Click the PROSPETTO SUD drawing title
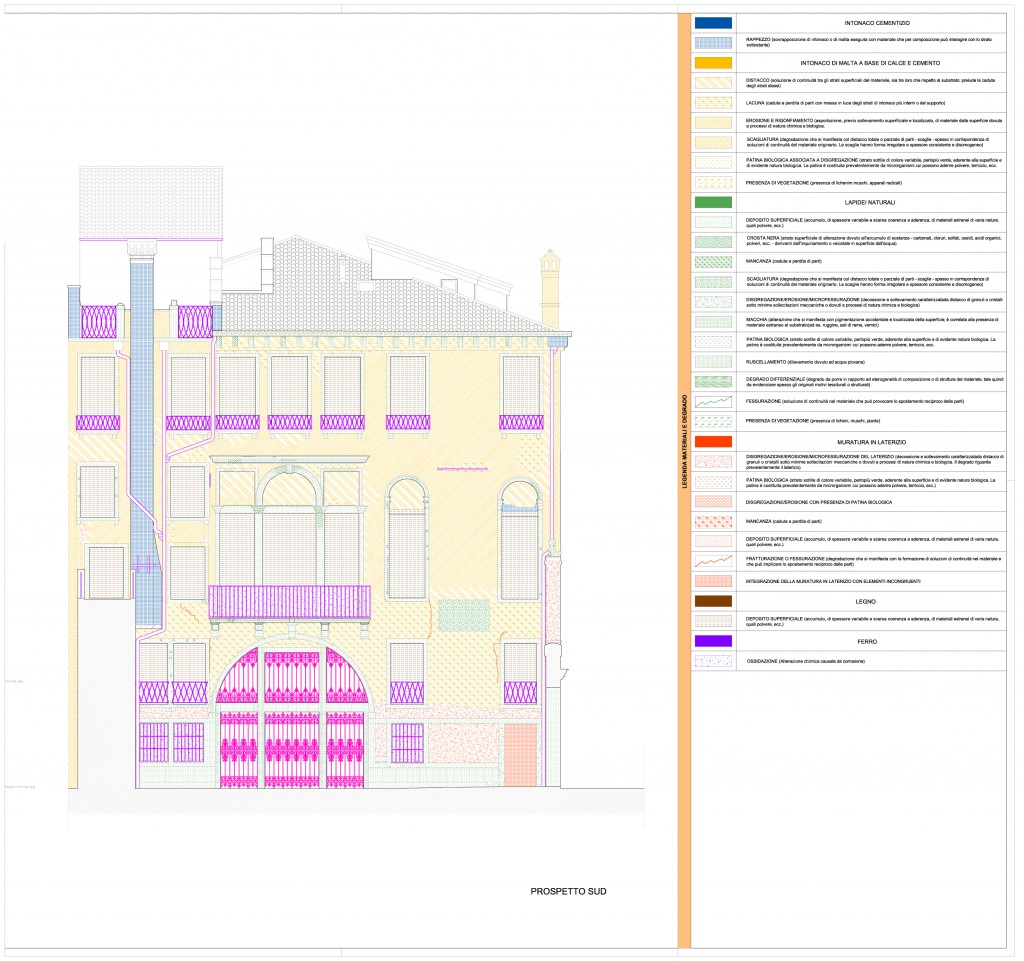Viewport: 1024px width, 961px height. point(568,891)
